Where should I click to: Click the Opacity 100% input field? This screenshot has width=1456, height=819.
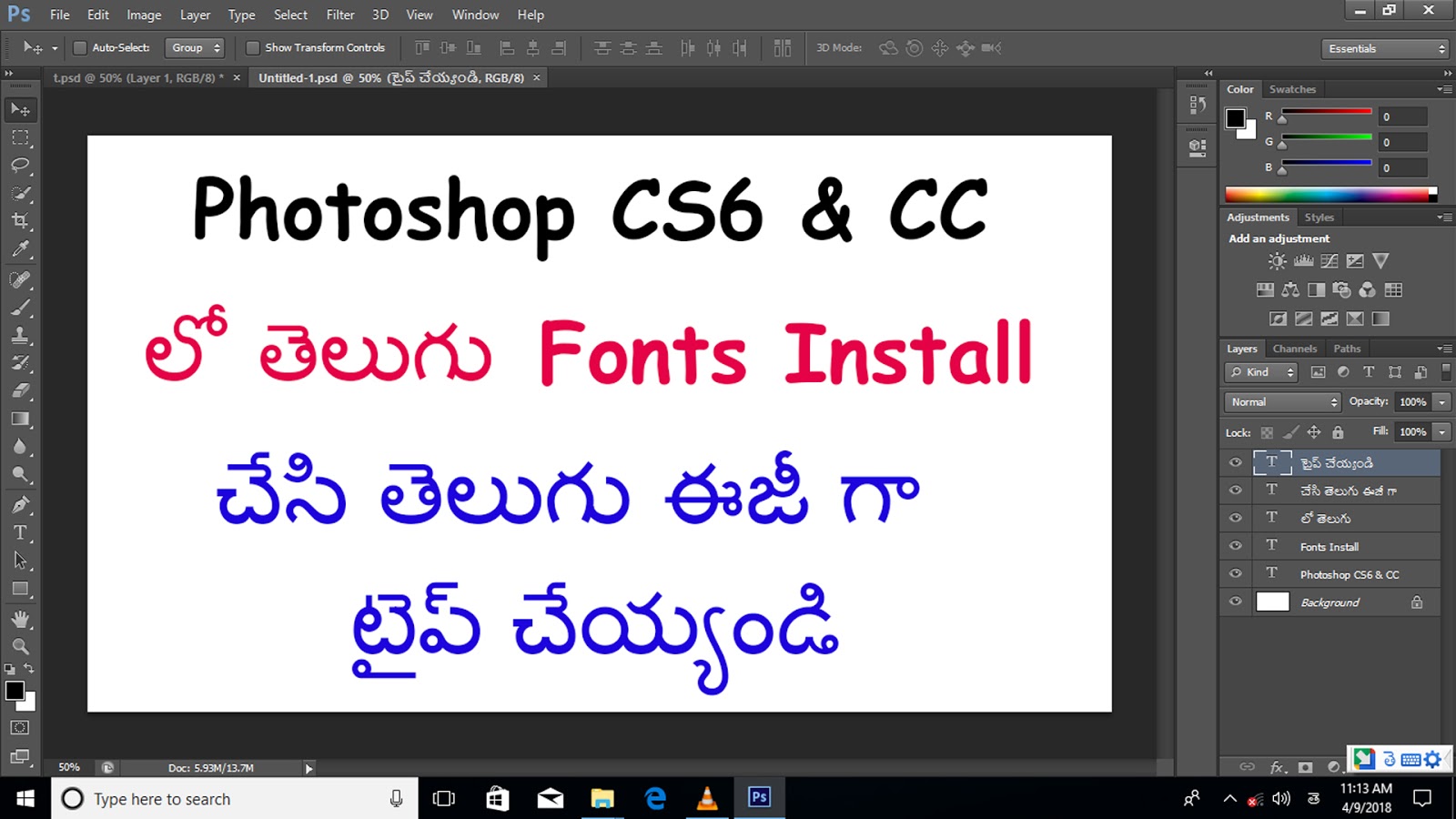point(1413,402)
